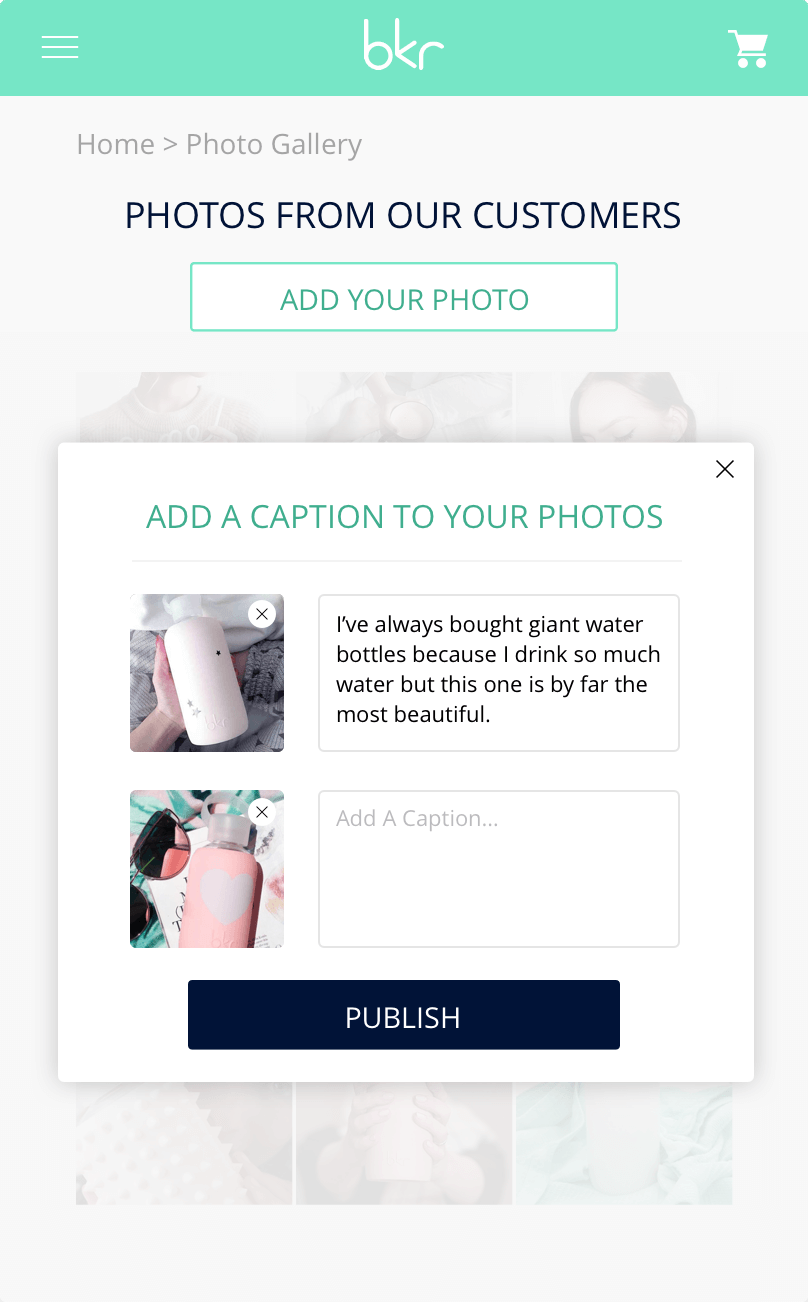Open the bottom-left gallery photo
This screenshot has width=808, height=1302.
(185, 1143)
